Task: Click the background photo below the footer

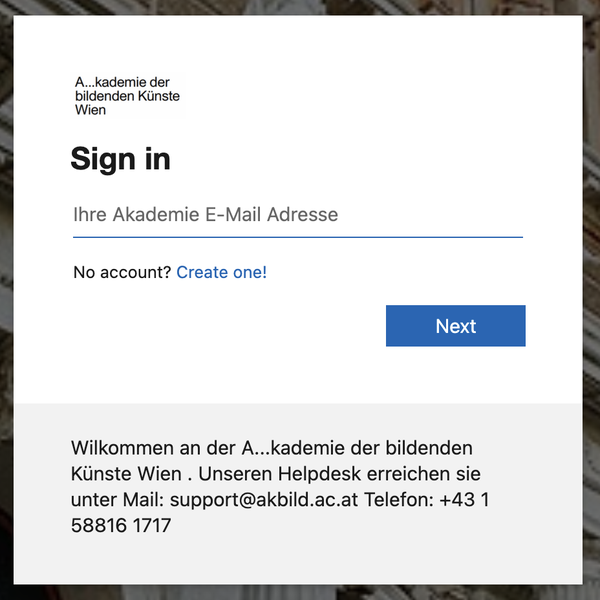Action: [x=300, y=592]
